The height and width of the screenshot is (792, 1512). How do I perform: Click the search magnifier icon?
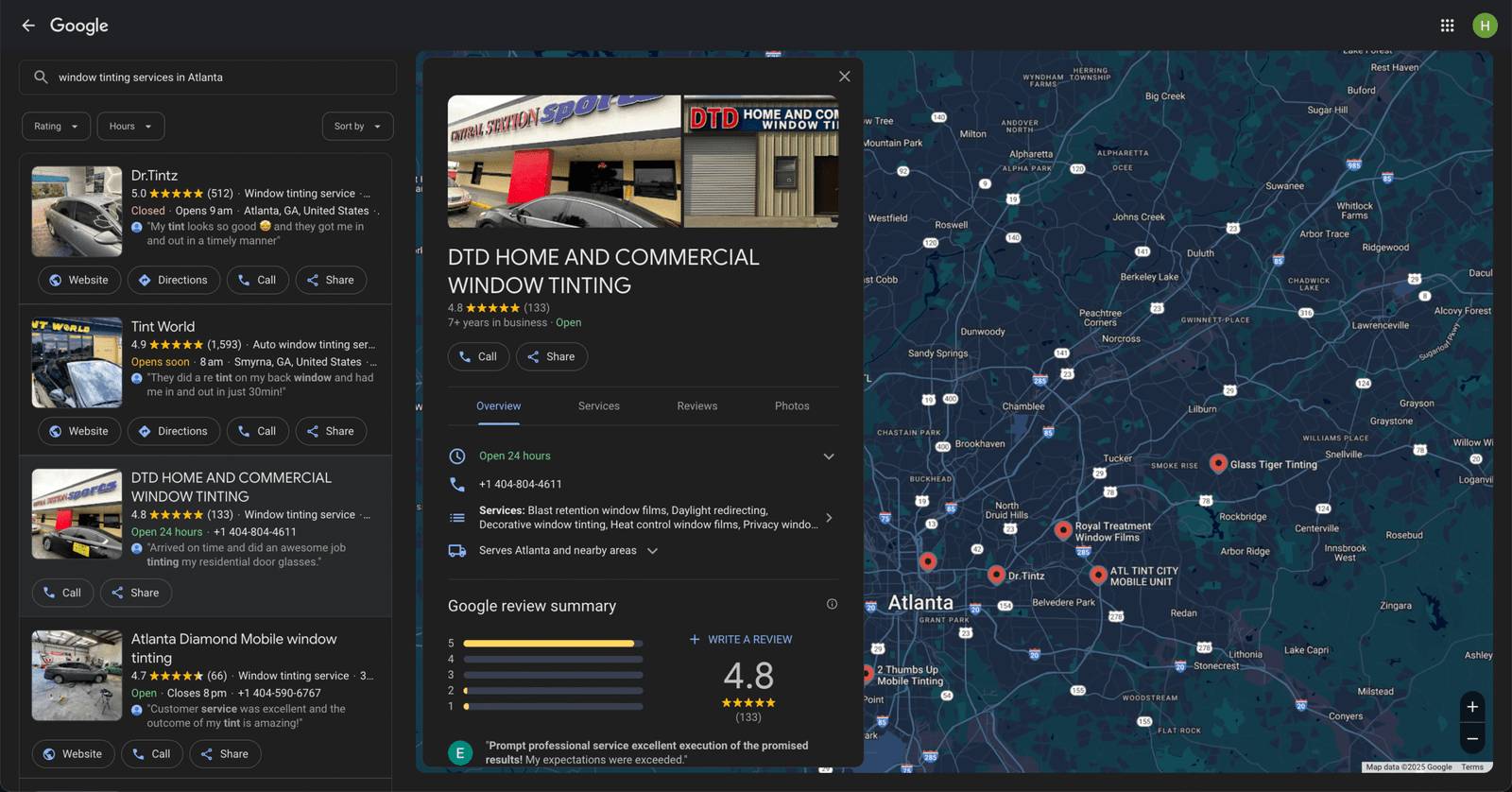[x=41, y=77]
